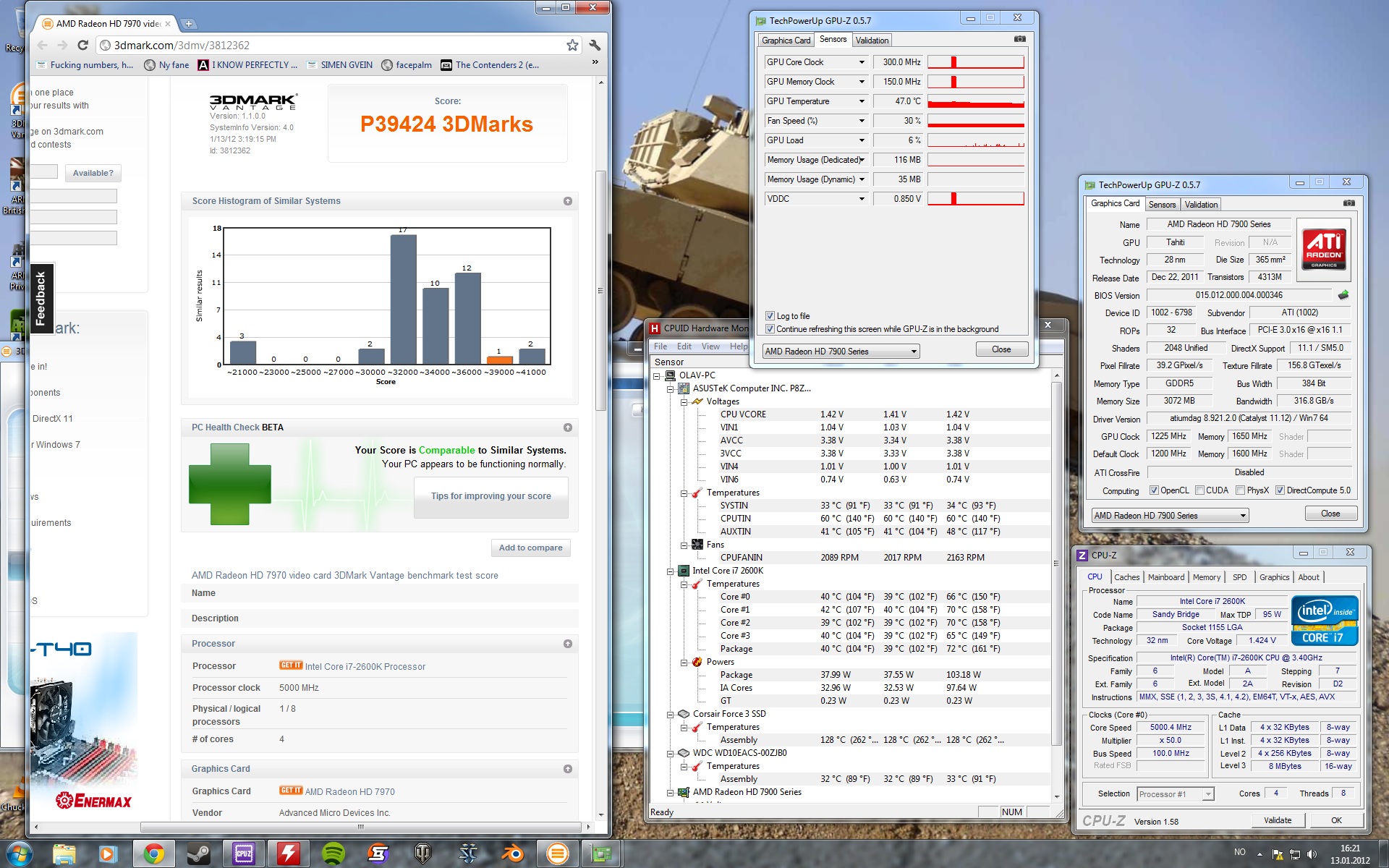
Task: Take a screenshot in GPU-Z Sensors window
Action: [x=1019, y=39]
